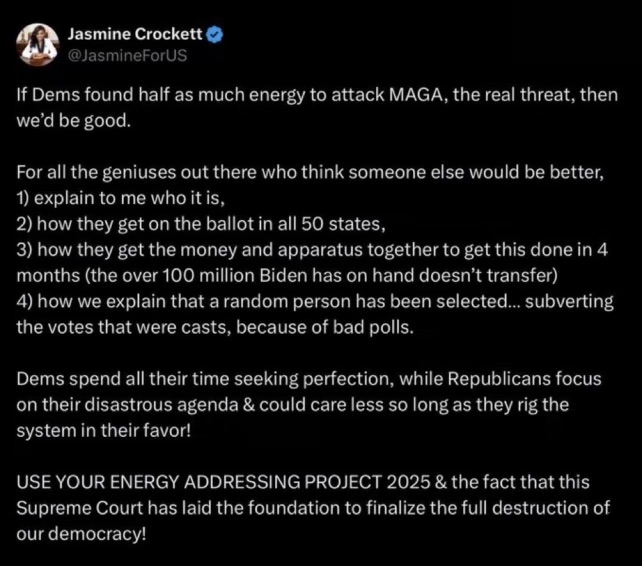Open the Jasmine Crockett display name

click(x=135, y=34)
